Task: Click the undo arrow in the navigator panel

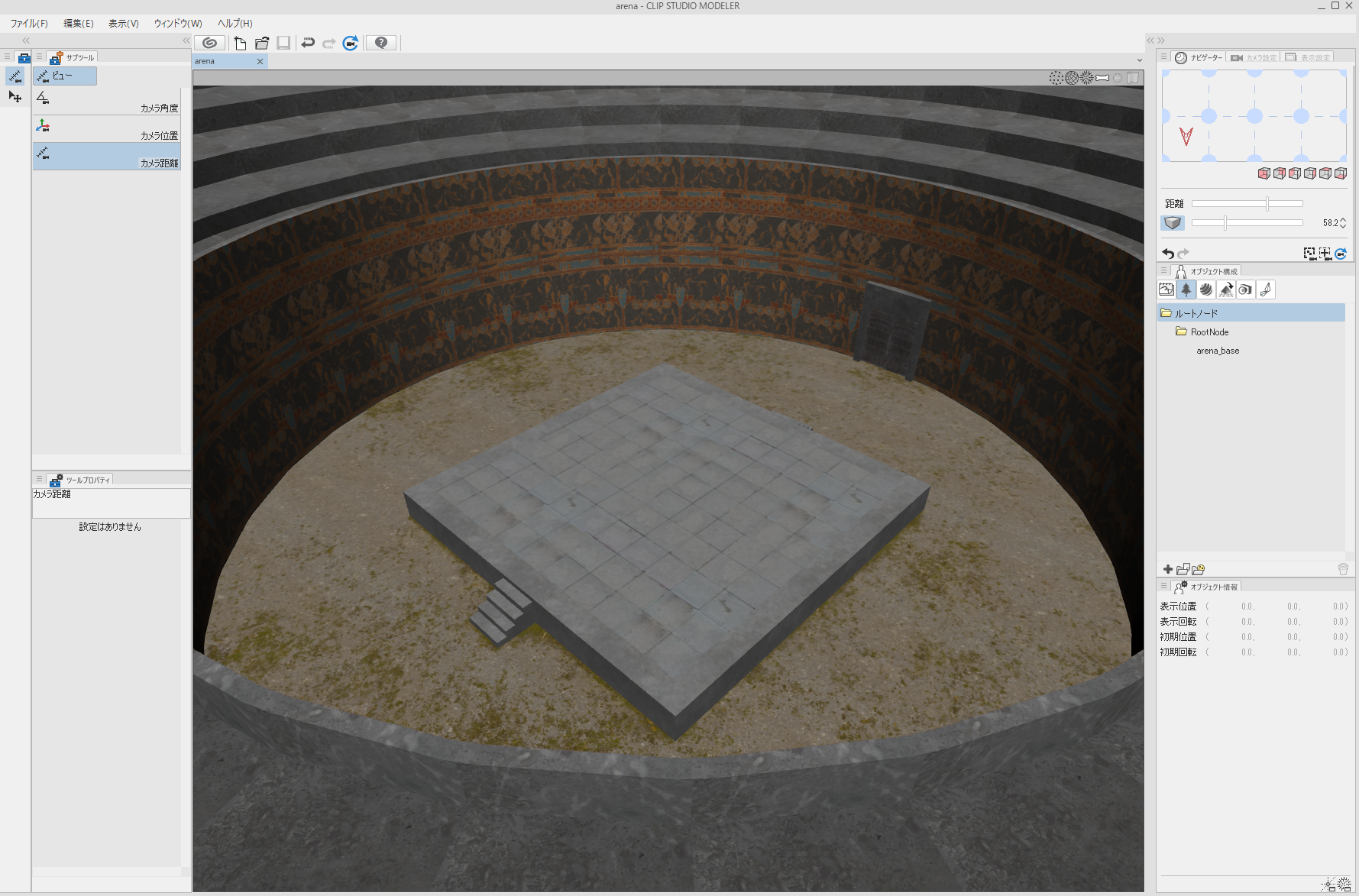Action: (1168, 253)
